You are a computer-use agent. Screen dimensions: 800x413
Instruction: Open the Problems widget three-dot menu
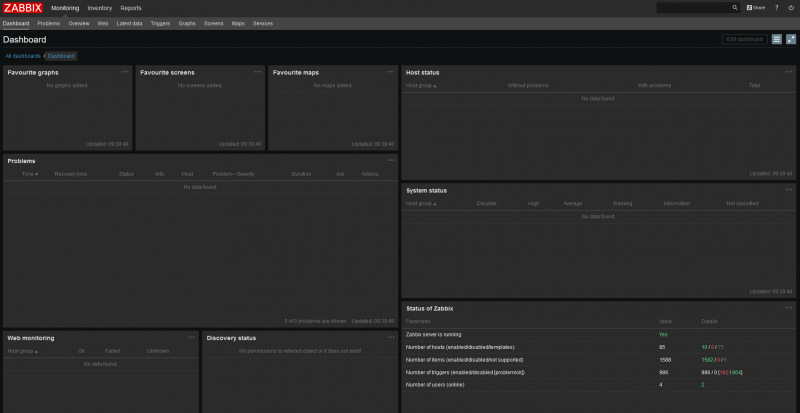[x=391, y=160]
